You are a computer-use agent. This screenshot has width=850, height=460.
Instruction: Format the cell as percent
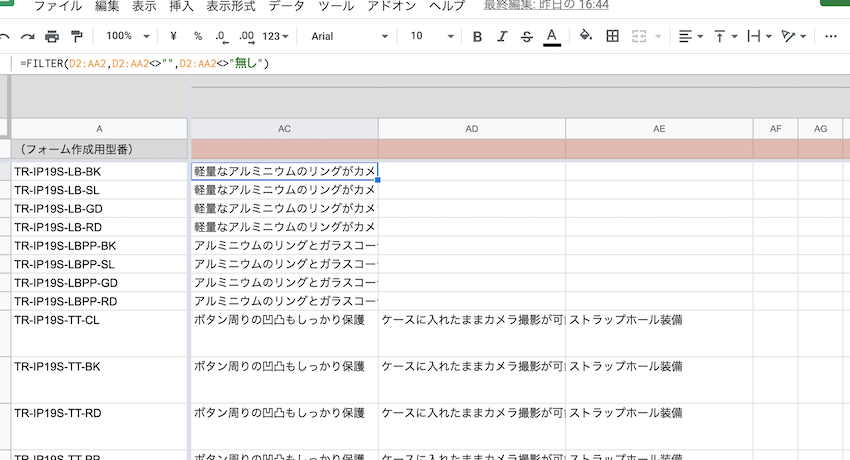point(198,36)
